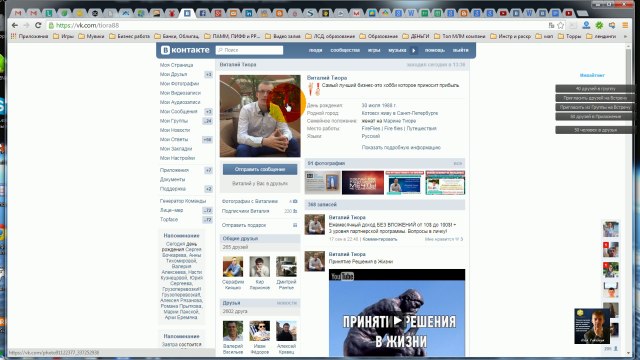Image resolution: width=640 pixels, height=360 pixels.
Task: Open the green puzzle extension icon in Chrome toolbar
Action: 599,25
